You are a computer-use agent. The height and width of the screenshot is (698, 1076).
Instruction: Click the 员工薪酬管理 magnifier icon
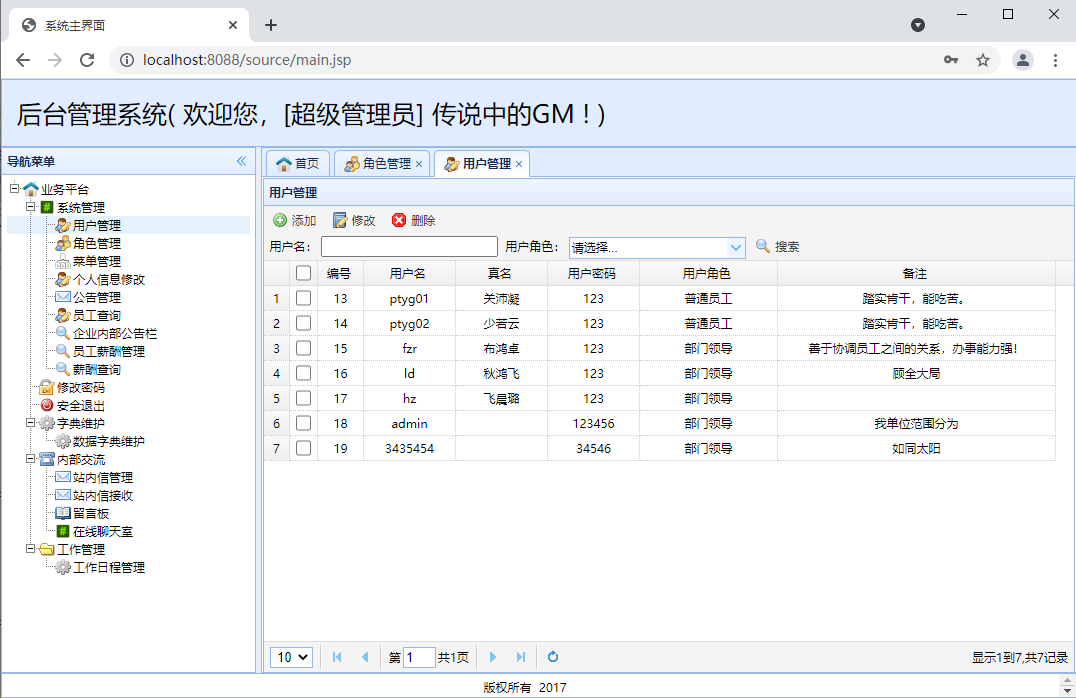point(63,351)
